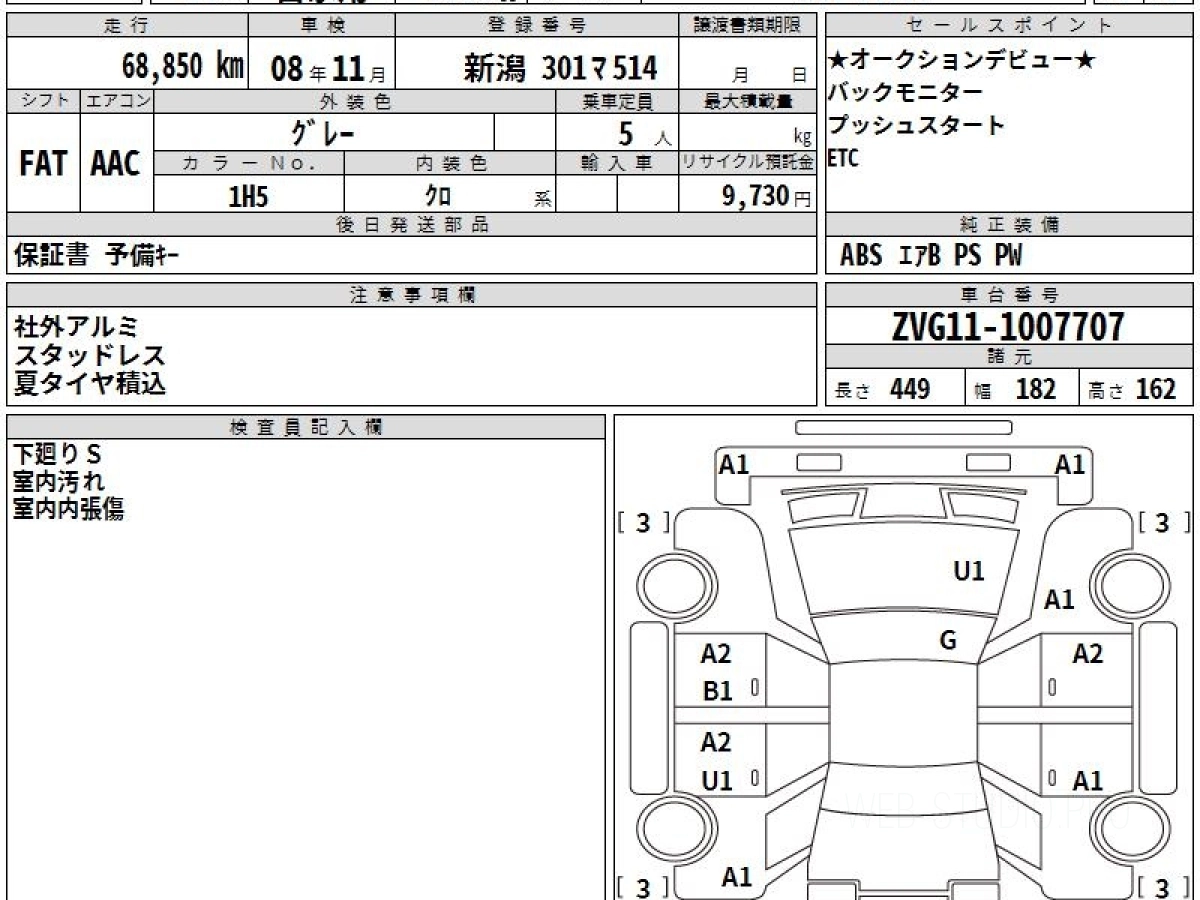Click the セールスポイント header
The width and height of the screenshot is (1200, 900).
coord(1009,25)
